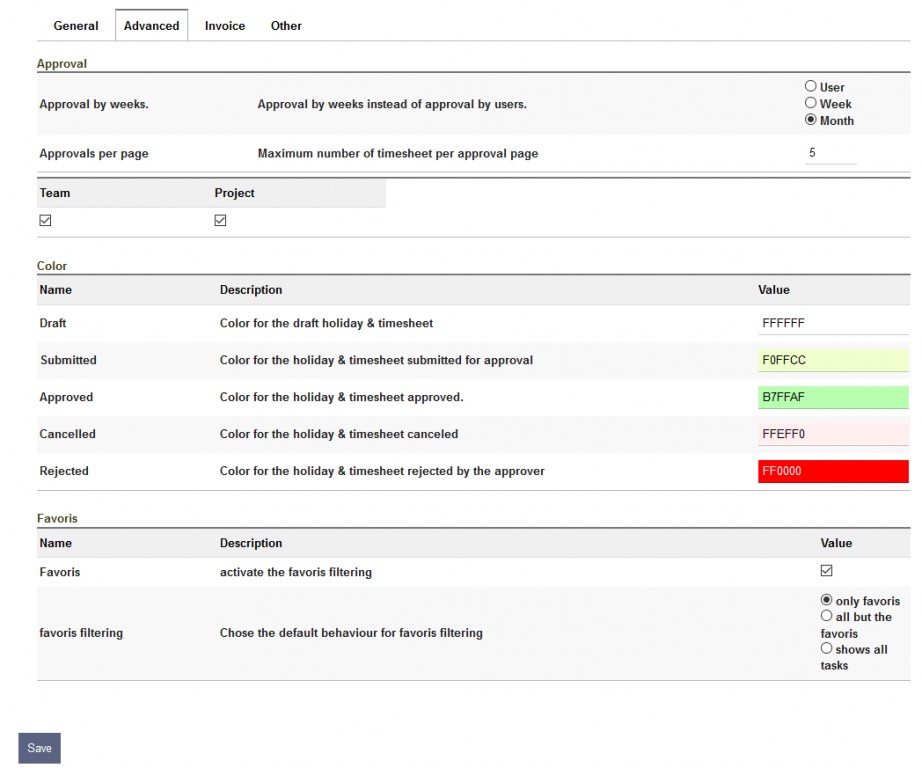Click the Save button
Image resolution: width=922 pixels, height=768 pixels.
coord(40,748)
